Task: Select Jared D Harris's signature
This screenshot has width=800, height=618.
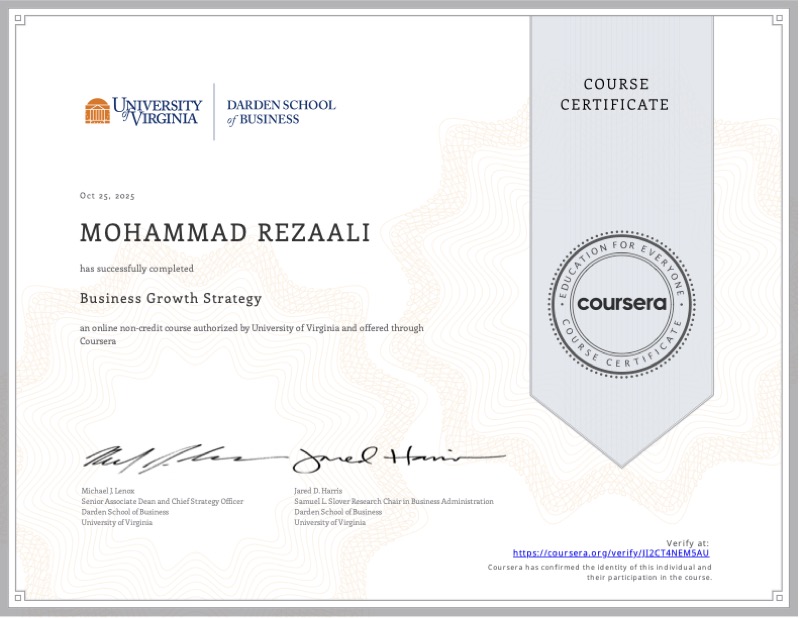Action: coord(390,455)
